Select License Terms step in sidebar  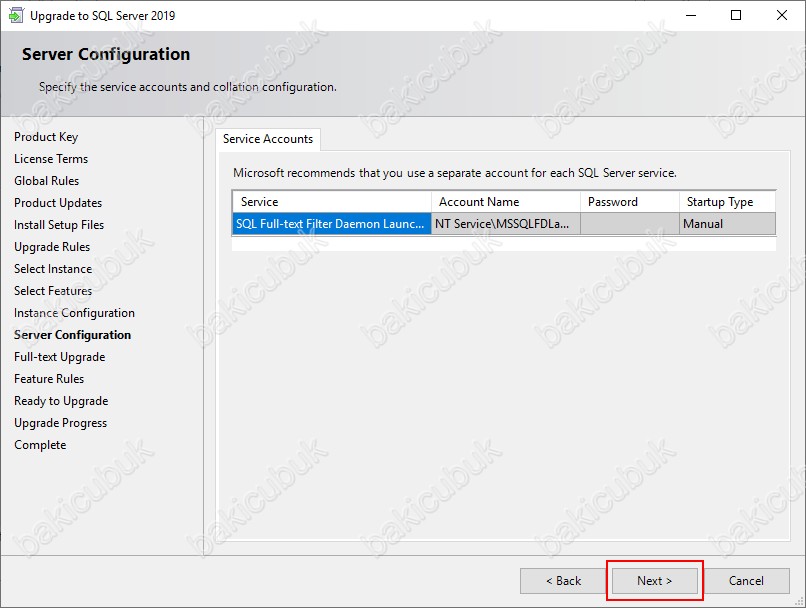(x=51, y=159)
